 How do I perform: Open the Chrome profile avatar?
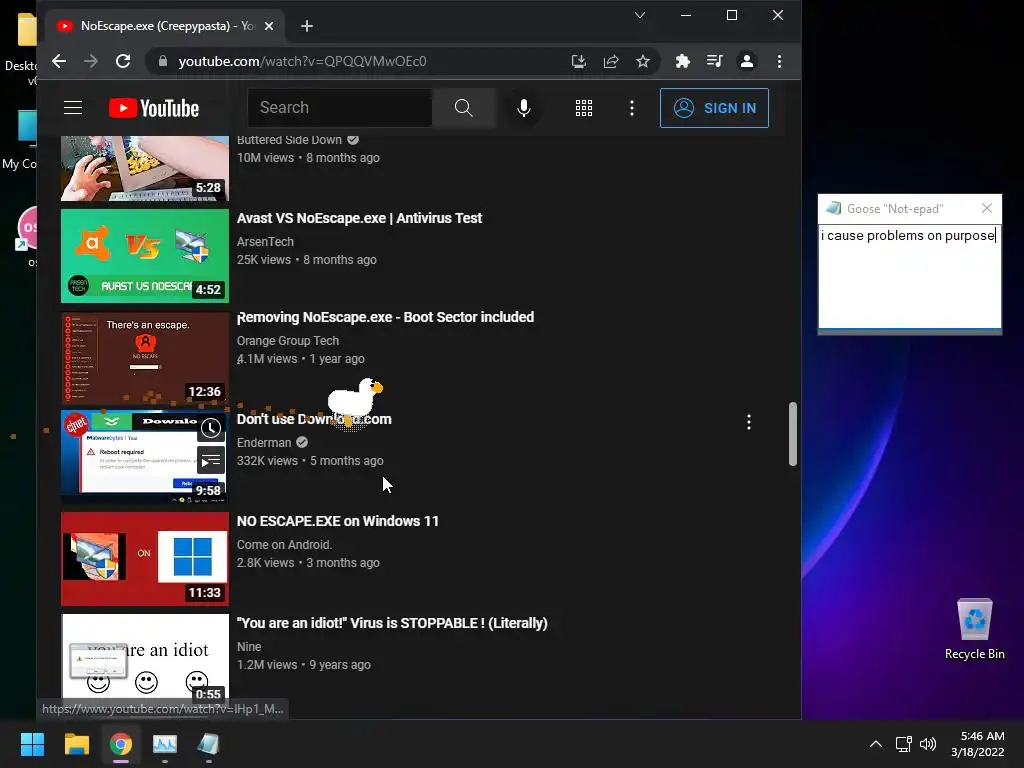point(746,61)
